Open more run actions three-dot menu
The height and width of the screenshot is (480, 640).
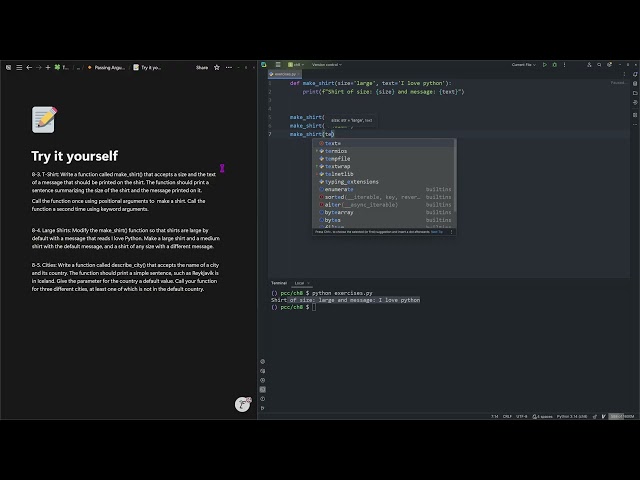click(564, 64)
